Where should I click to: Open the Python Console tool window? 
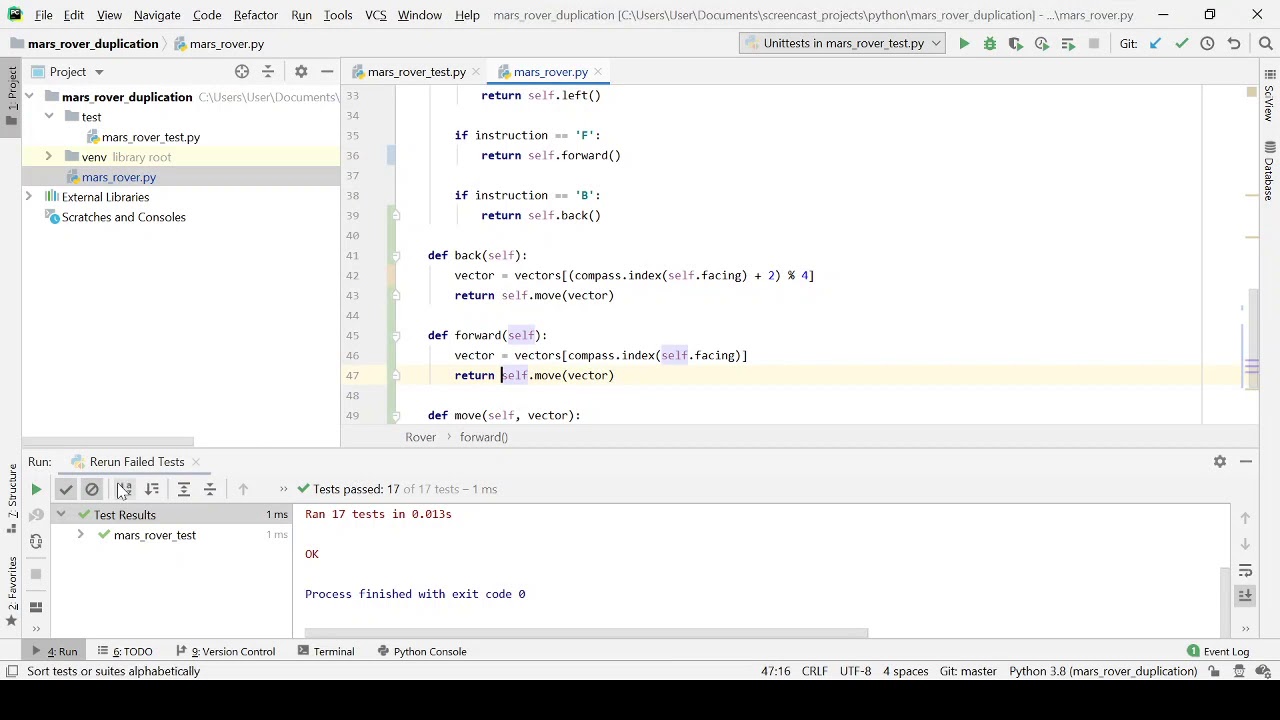tap(423, 651)
